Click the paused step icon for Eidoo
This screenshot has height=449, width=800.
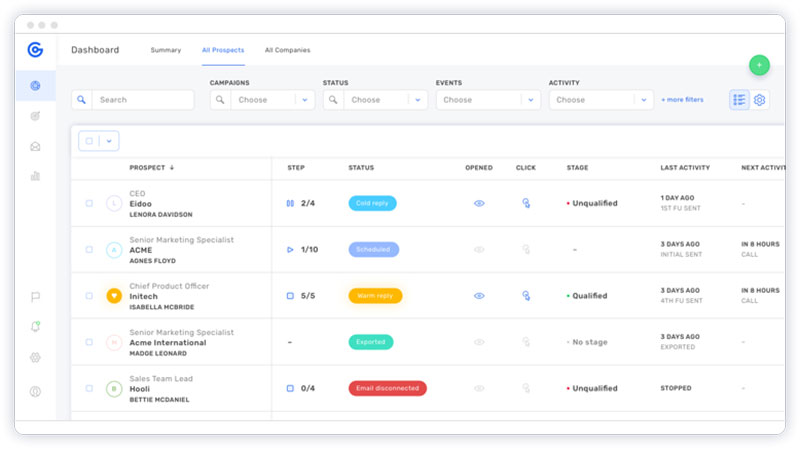click(x=290, y=203)
